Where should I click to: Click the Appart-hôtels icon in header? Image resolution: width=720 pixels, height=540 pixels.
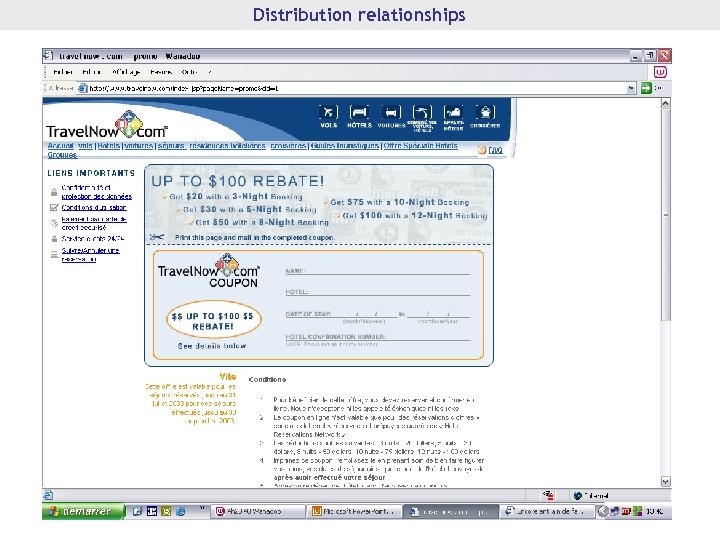click(453, 112)
